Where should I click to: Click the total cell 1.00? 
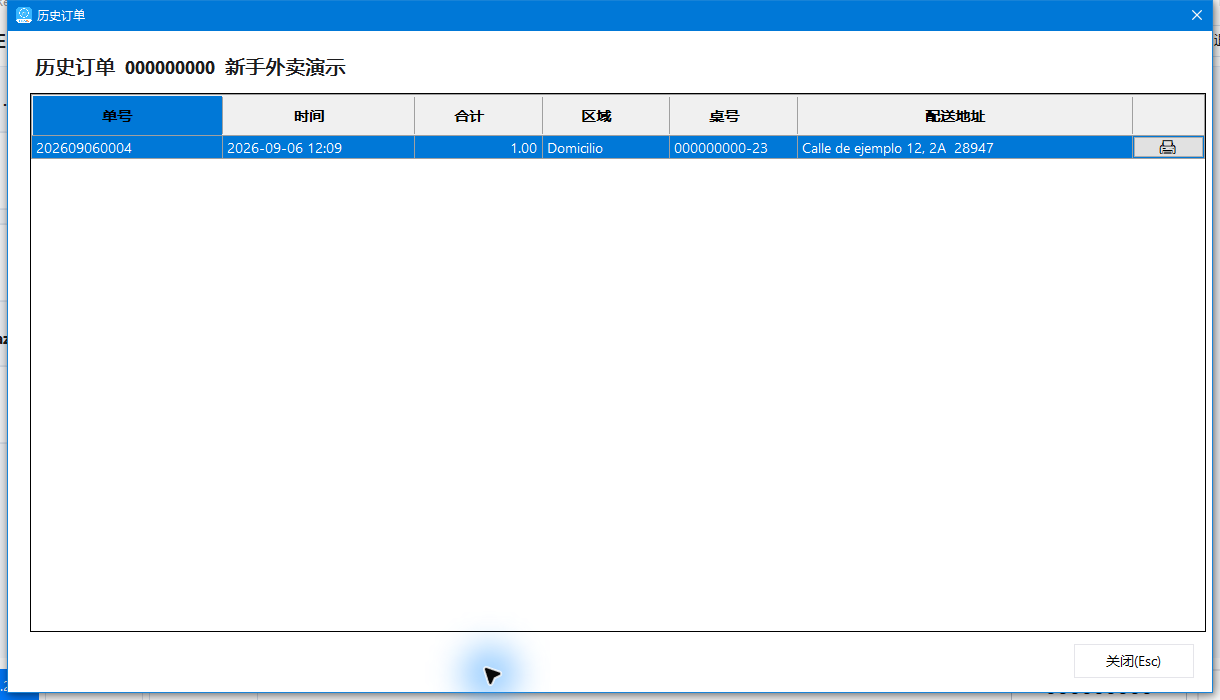478,148
